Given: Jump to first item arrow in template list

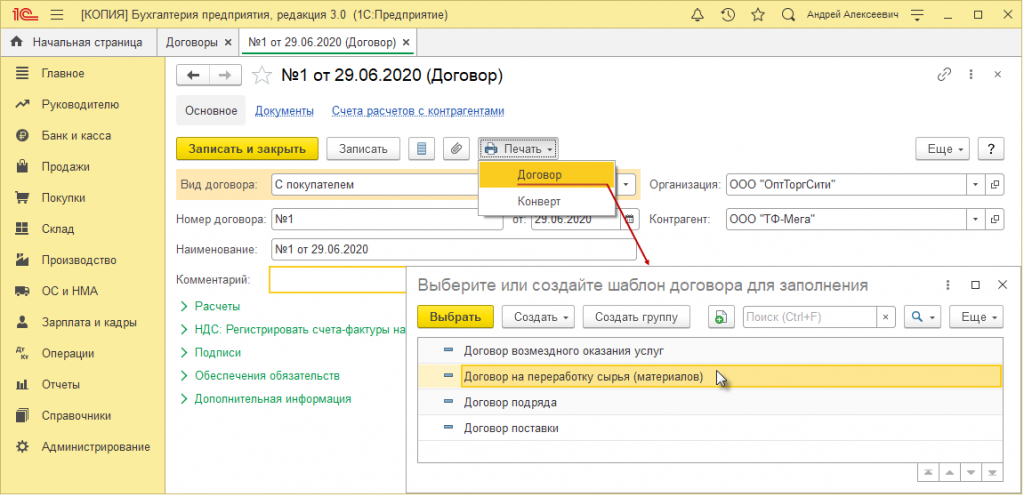Looking at the screenshot, I should click(927, 472).
